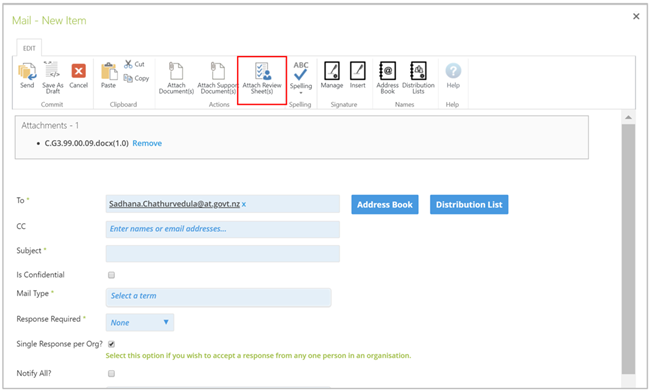The height and width of the screenshot is (392, 650).
Task: Click the Mail Type select a term field
Action: [x=218, y=297]
